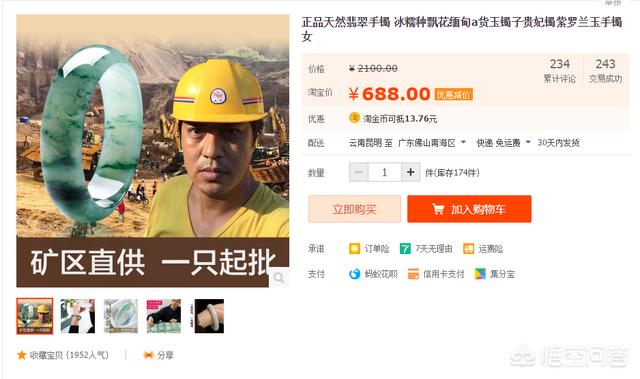Viewport: 640px width, 379px height.
Task: Click the yellow order insurance icon
Action: [354, 248]
